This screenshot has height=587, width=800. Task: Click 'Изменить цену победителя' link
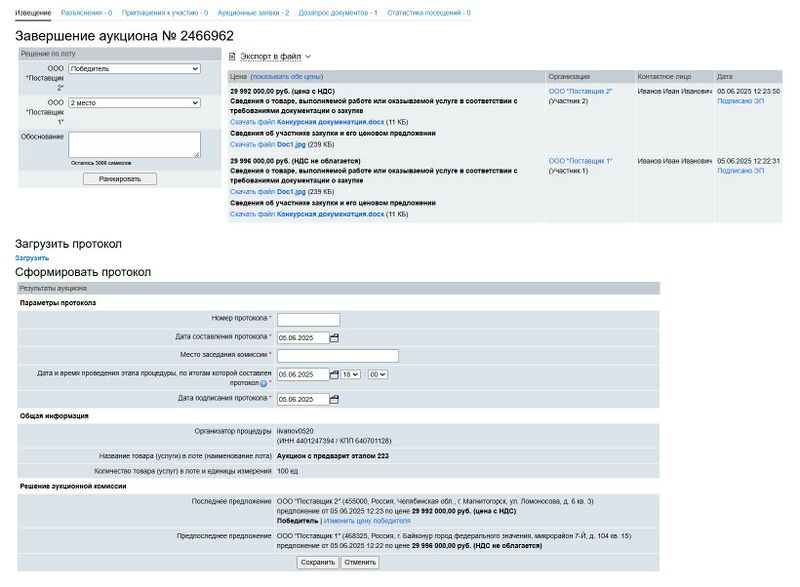pos(367,521)
